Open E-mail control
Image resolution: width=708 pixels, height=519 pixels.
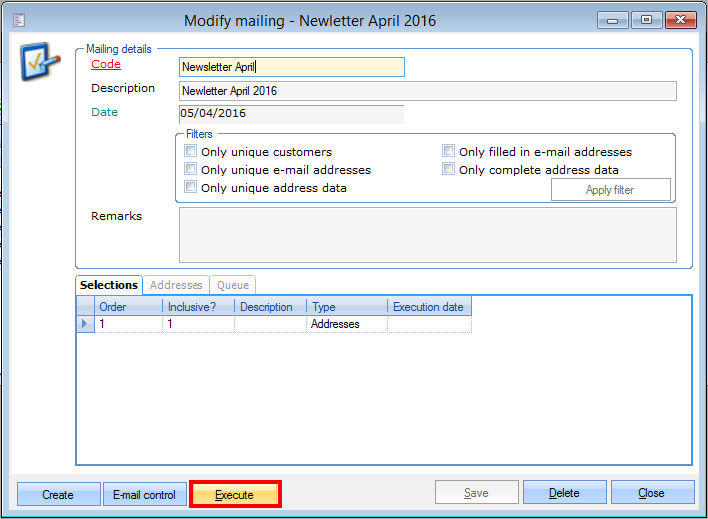(x=144, y=494)
